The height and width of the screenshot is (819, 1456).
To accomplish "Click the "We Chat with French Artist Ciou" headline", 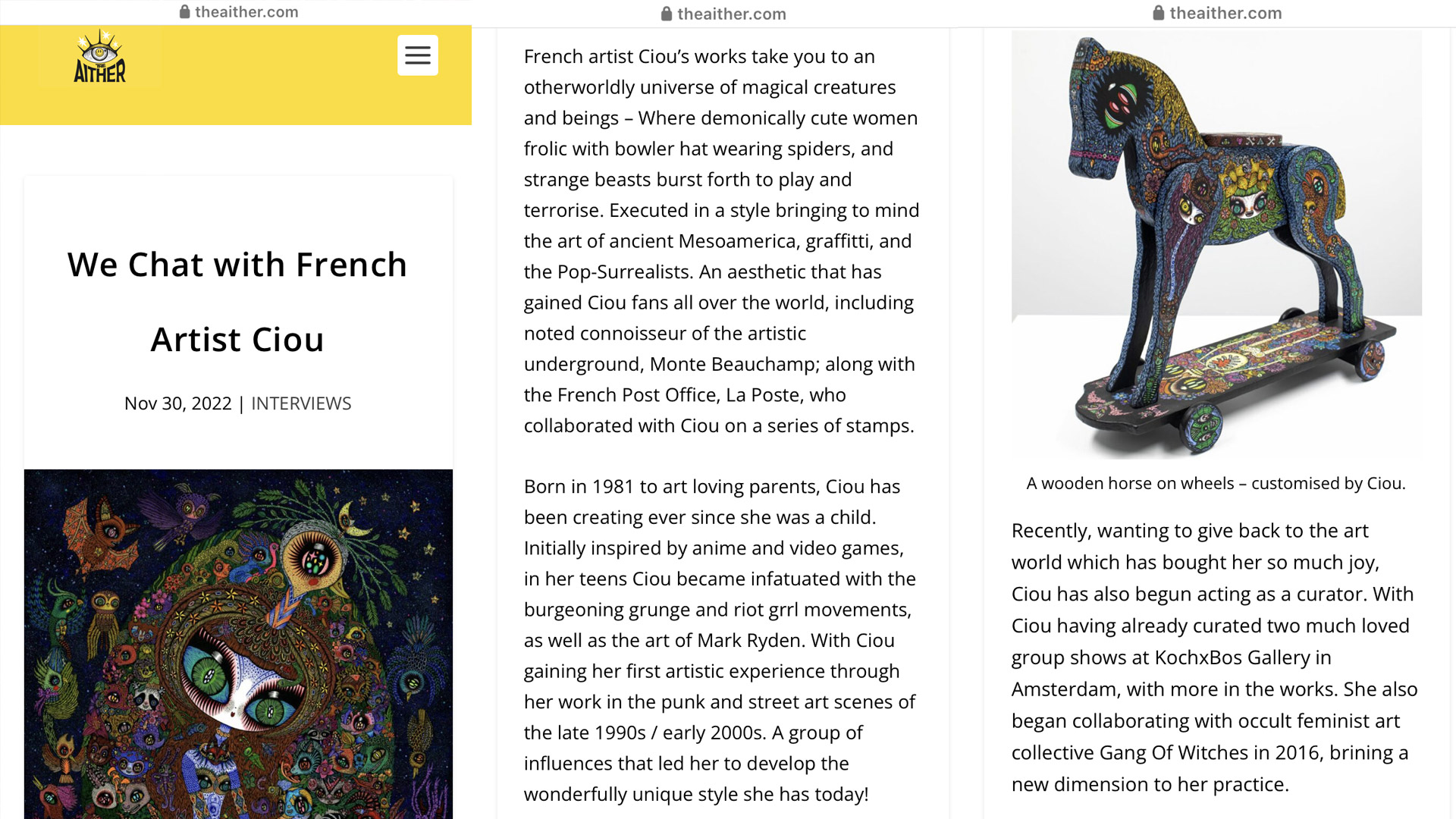I will pos(237,302).
